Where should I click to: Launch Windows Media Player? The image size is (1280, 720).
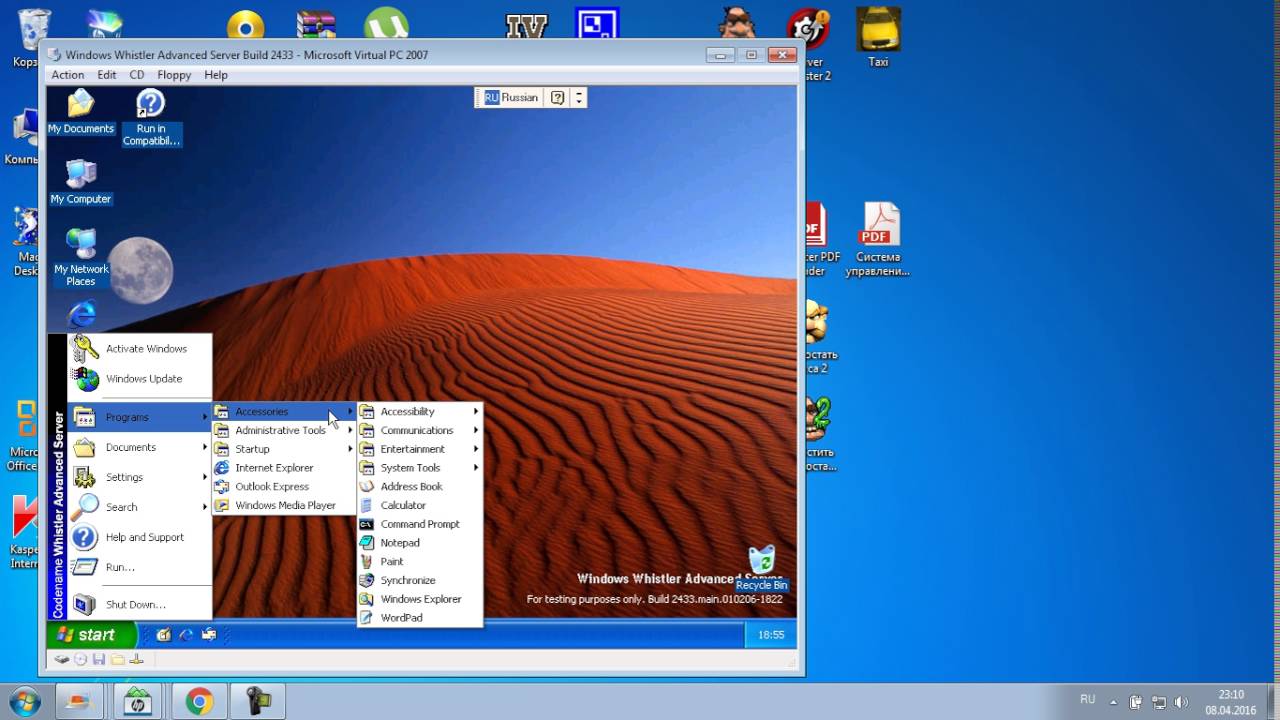point(284,505)
